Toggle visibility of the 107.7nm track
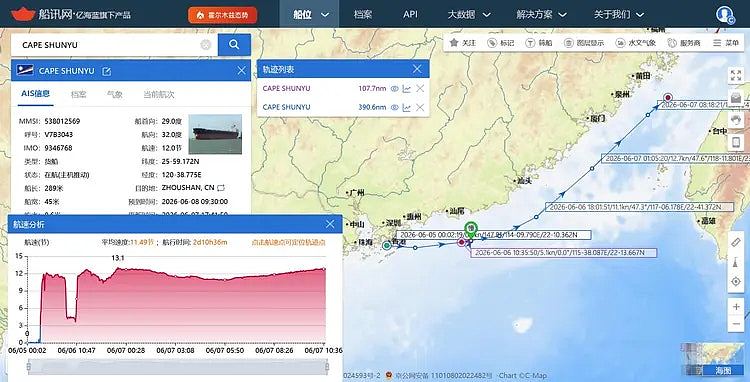Screen dimensions: 750x382 click(394, 88)
